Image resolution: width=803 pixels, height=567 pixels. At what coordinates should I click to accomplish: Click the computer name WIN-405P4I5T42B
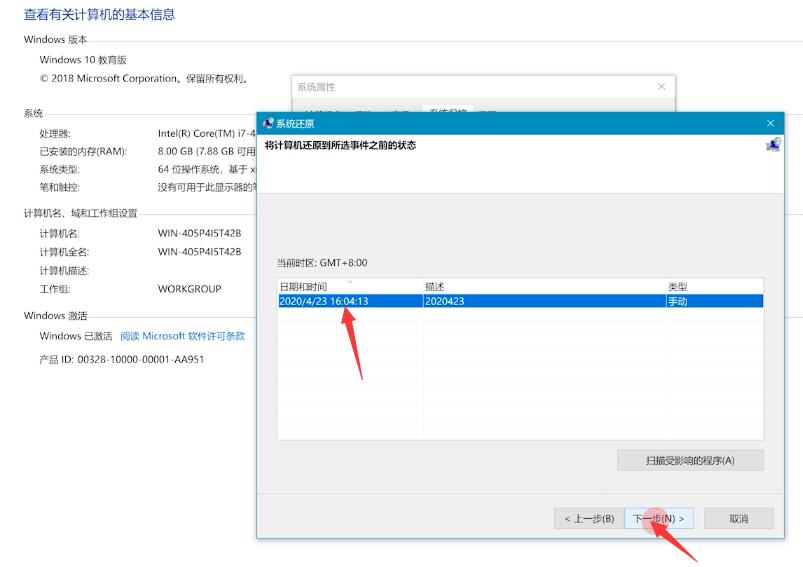(x=199, y=233)
